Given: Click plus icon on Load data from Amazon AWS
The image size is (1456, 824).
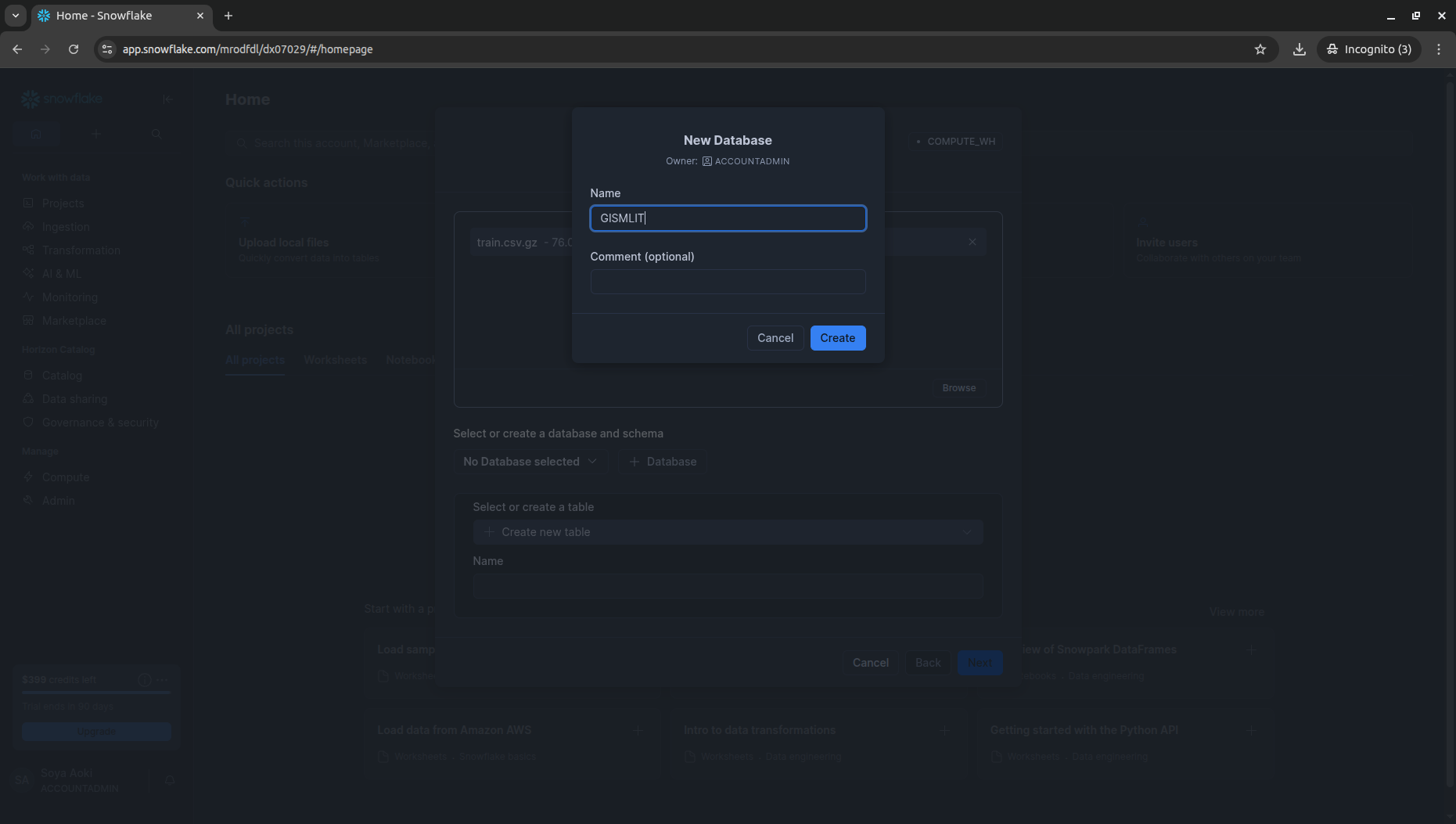Looking at the screenshot, I should tap(638, 730).
